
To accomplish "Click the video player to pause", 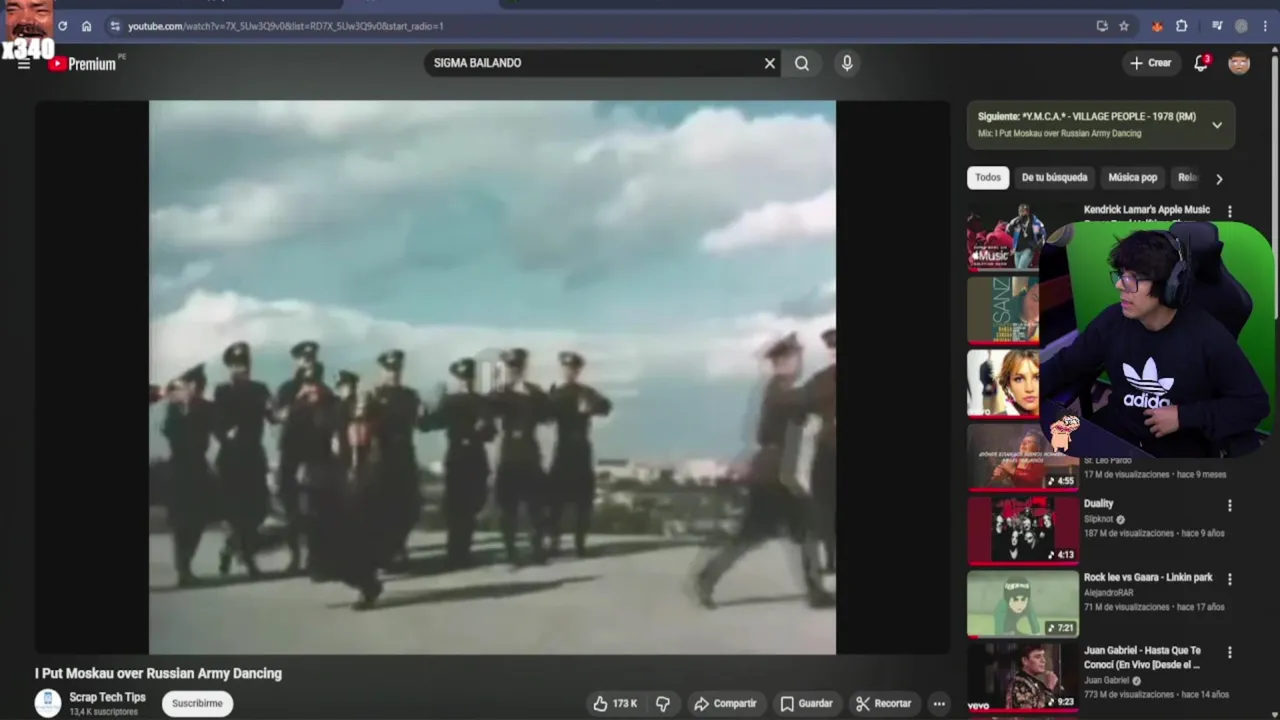I will click(x=492, y=377).
